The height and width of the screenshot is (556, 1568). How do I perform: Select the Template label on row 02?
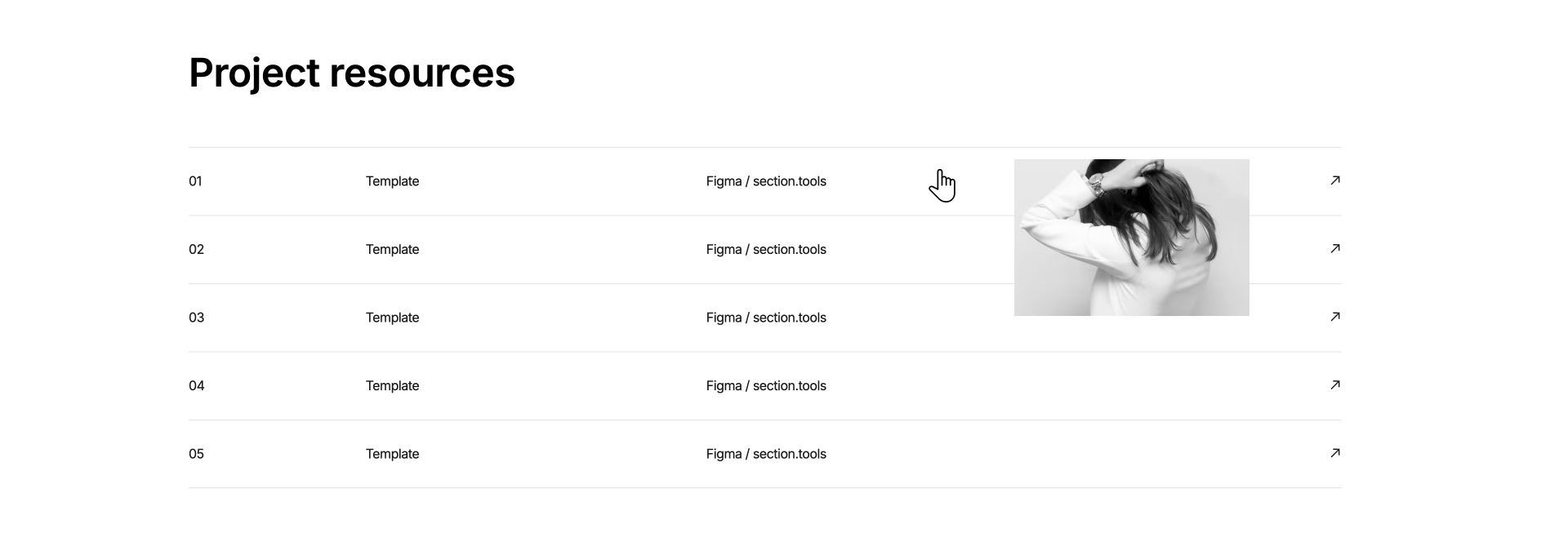point(392,249)
